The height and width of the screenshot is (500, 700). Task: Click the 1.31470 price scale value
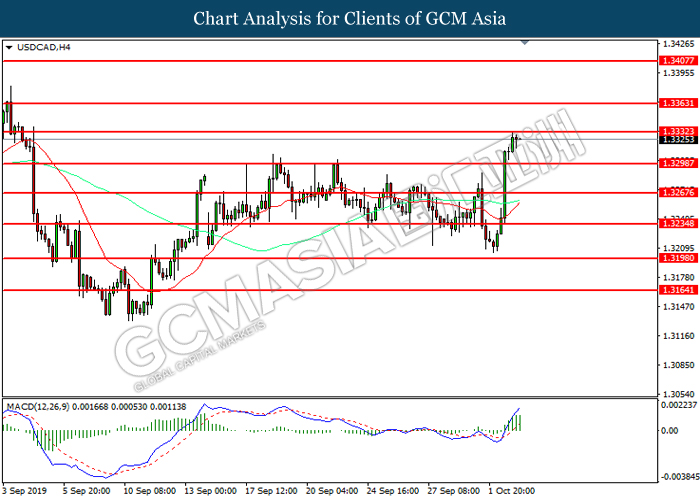pyautogui.click(x=679, y=307)
